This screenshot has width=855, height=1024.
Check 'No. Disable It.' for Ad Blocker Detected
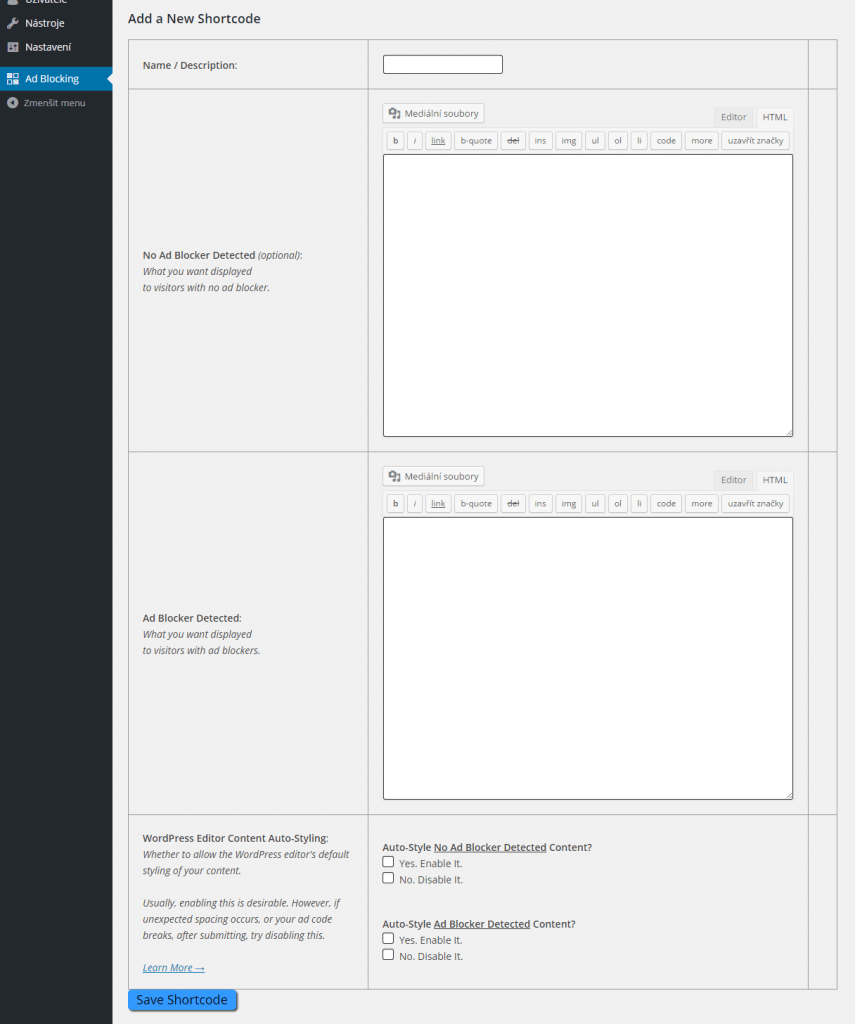click(x=388, y=955)
